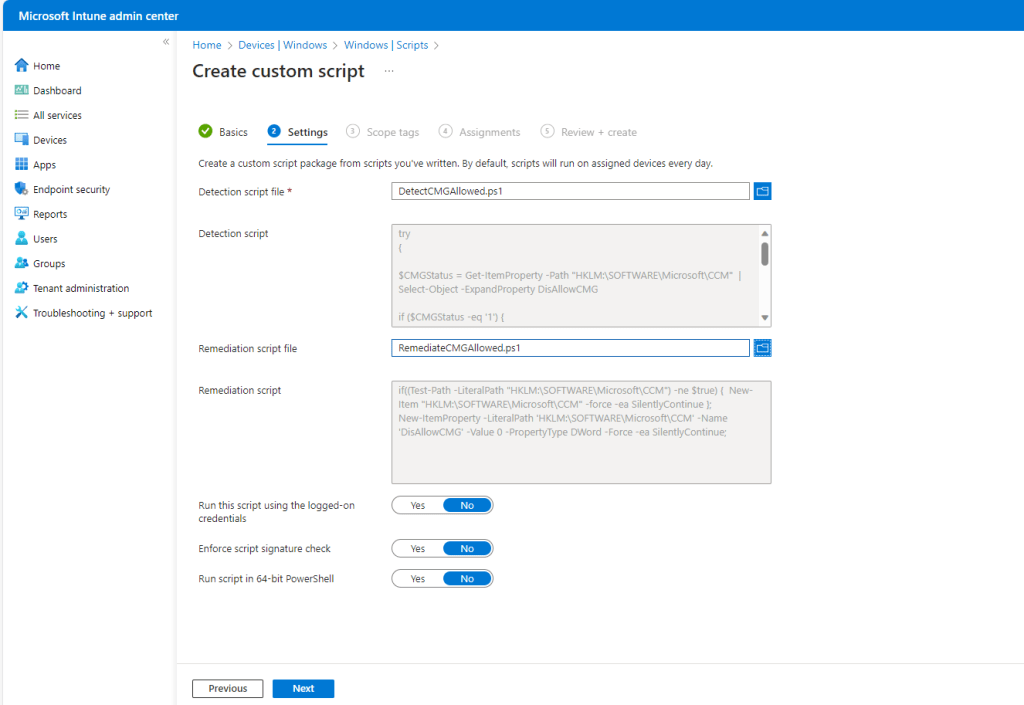Browse for remediation script file folder icon
1024x705 pixels.
762,348
